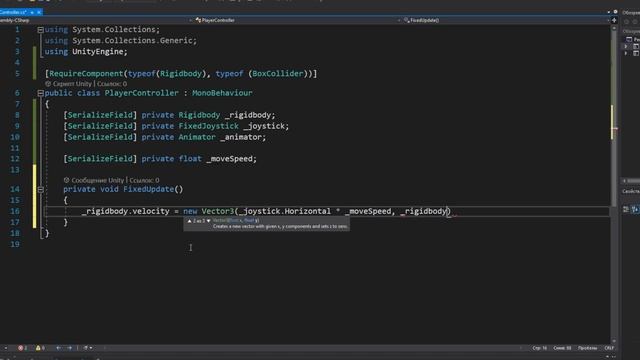Viewport: 640px width, 360px height.
Task: Click the editor scrollbar down arrow
Action: (614, 341)
